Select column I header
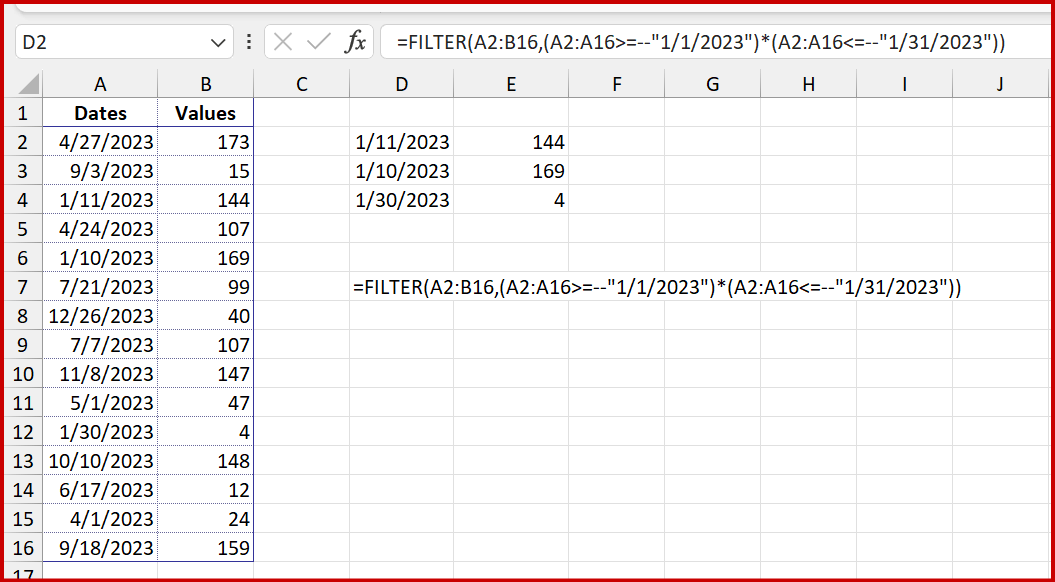This screenshot has width=1055, height=582. (904, 84)
